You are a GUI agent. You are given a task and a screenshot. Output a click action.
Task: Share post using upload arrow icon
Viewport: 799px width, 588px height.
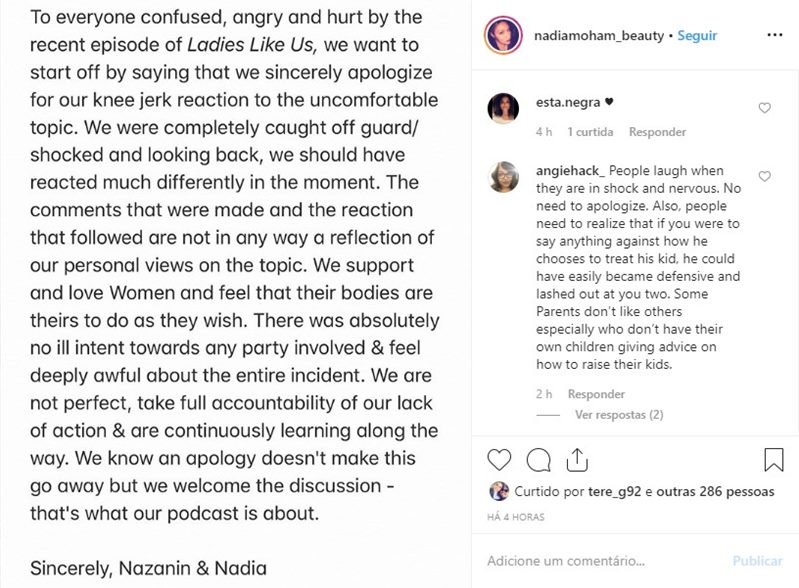[x=577, y=460]
